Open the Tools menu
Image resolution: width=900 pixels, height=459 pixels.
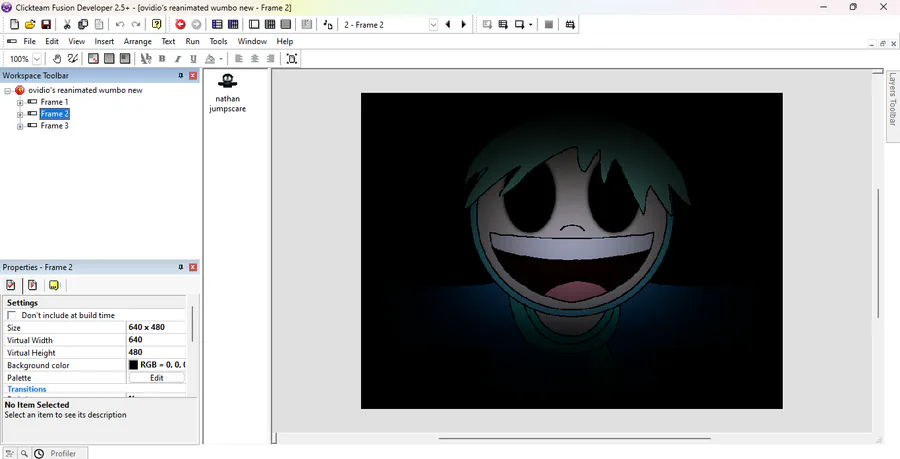[x=218, y=41]
